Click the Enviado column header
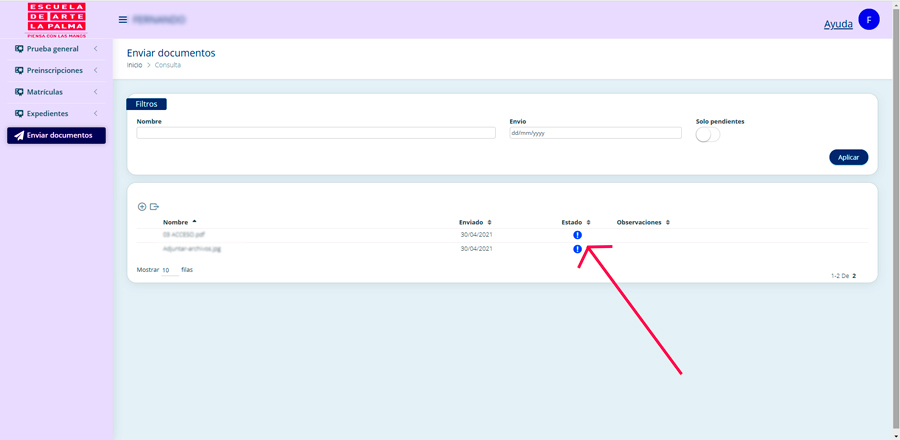Screen dimensions: 900x440 click(x=471, y=222)
